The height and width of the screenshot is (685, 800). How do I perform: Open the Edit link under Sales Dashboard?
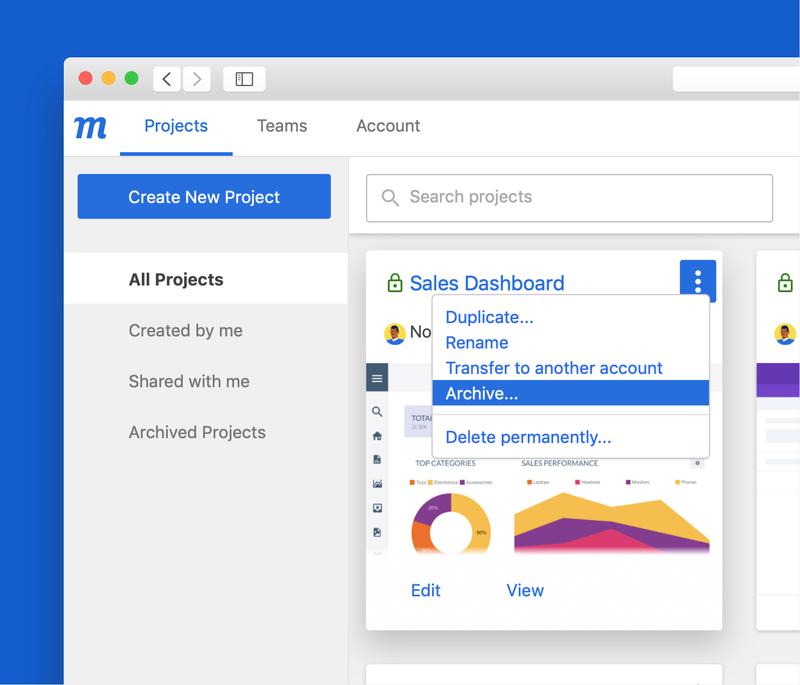(x=426, y=591)
